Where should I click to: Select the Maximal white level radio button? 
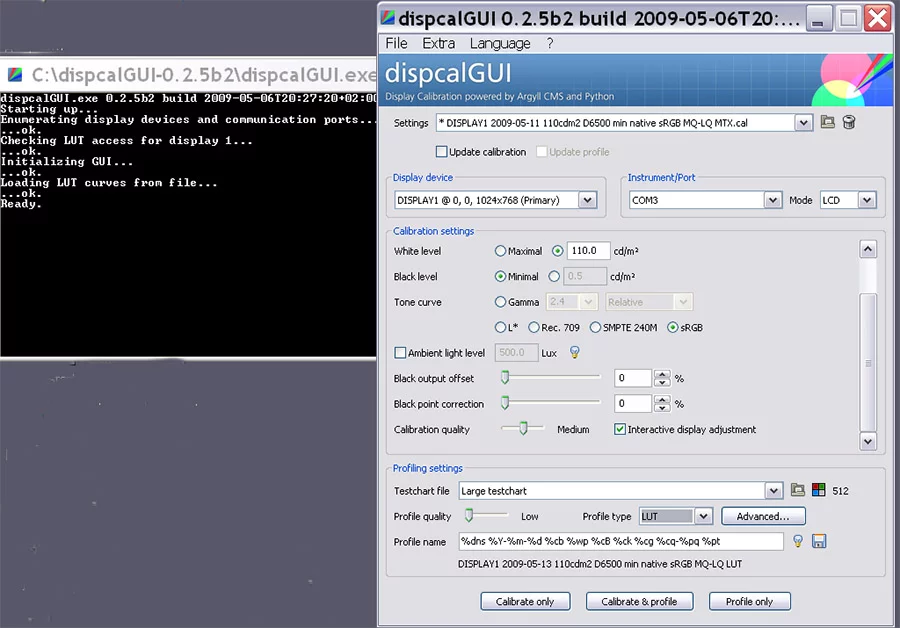click(x=500, y=251)
